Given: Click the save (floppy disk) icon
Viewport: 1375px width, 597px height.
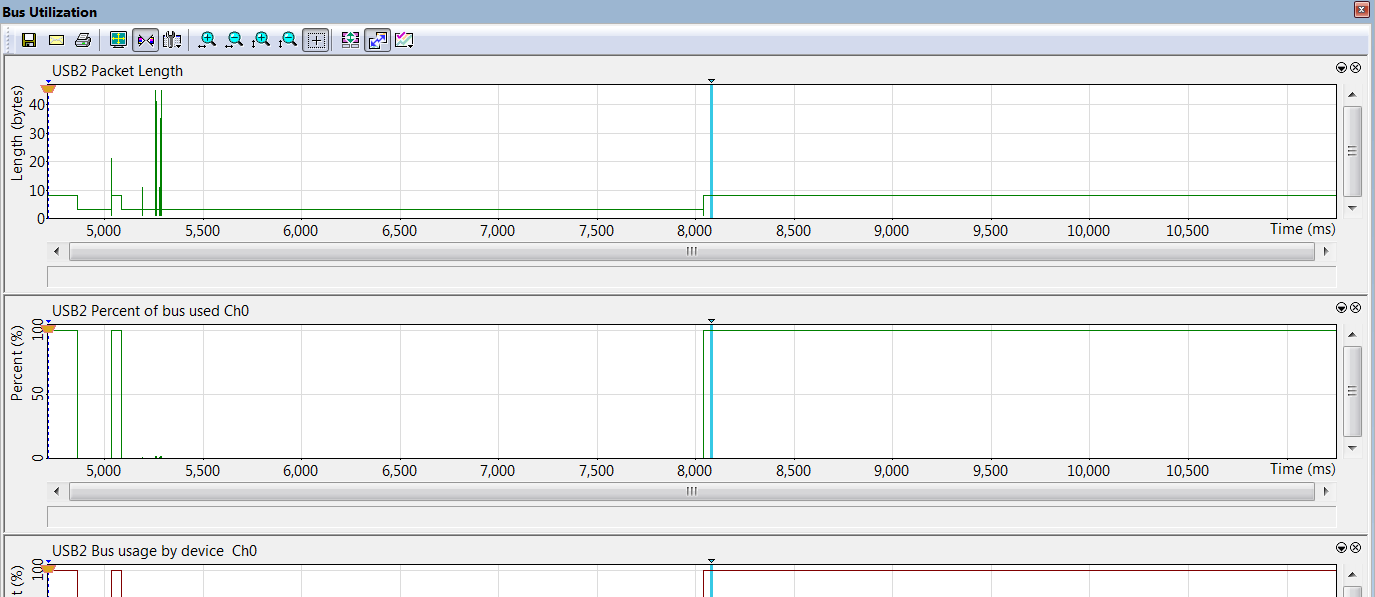Looking at the screenshot, I should pyautogui.click(x=29, y=40).
